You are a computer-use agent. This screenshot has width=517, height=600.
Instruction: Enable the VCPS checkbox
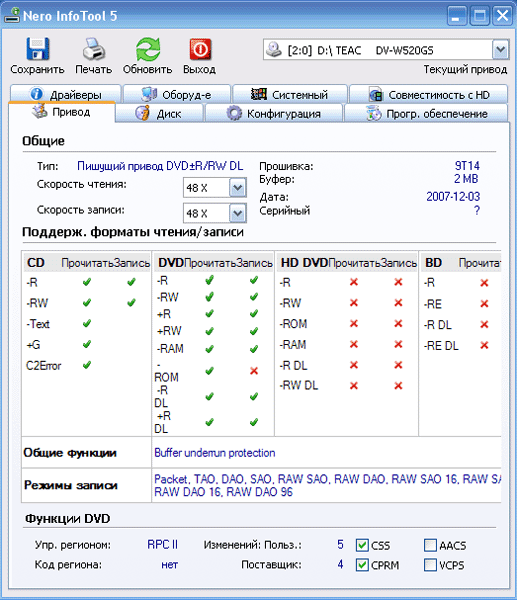430,565
